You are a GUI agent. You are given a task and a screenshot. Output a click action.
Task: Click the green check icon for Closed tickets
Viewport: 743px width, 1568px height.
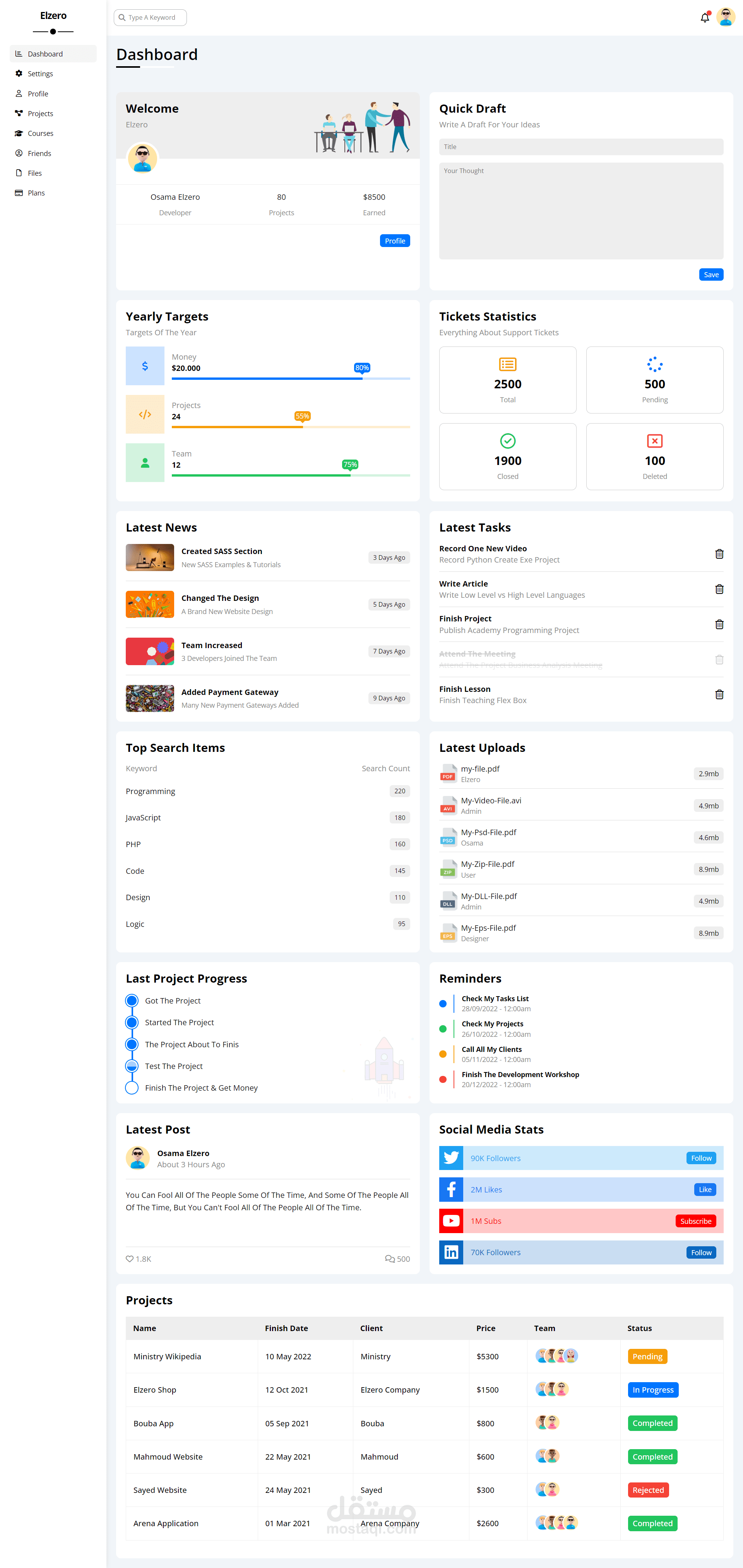coord(507,441)
